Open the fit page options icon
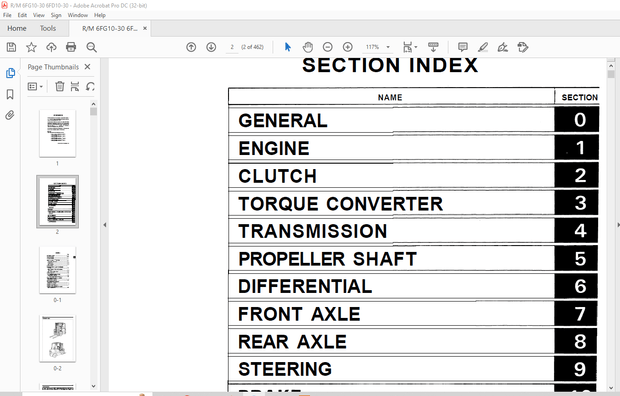This screenshot has width=620, height=396. pos(409,47)
